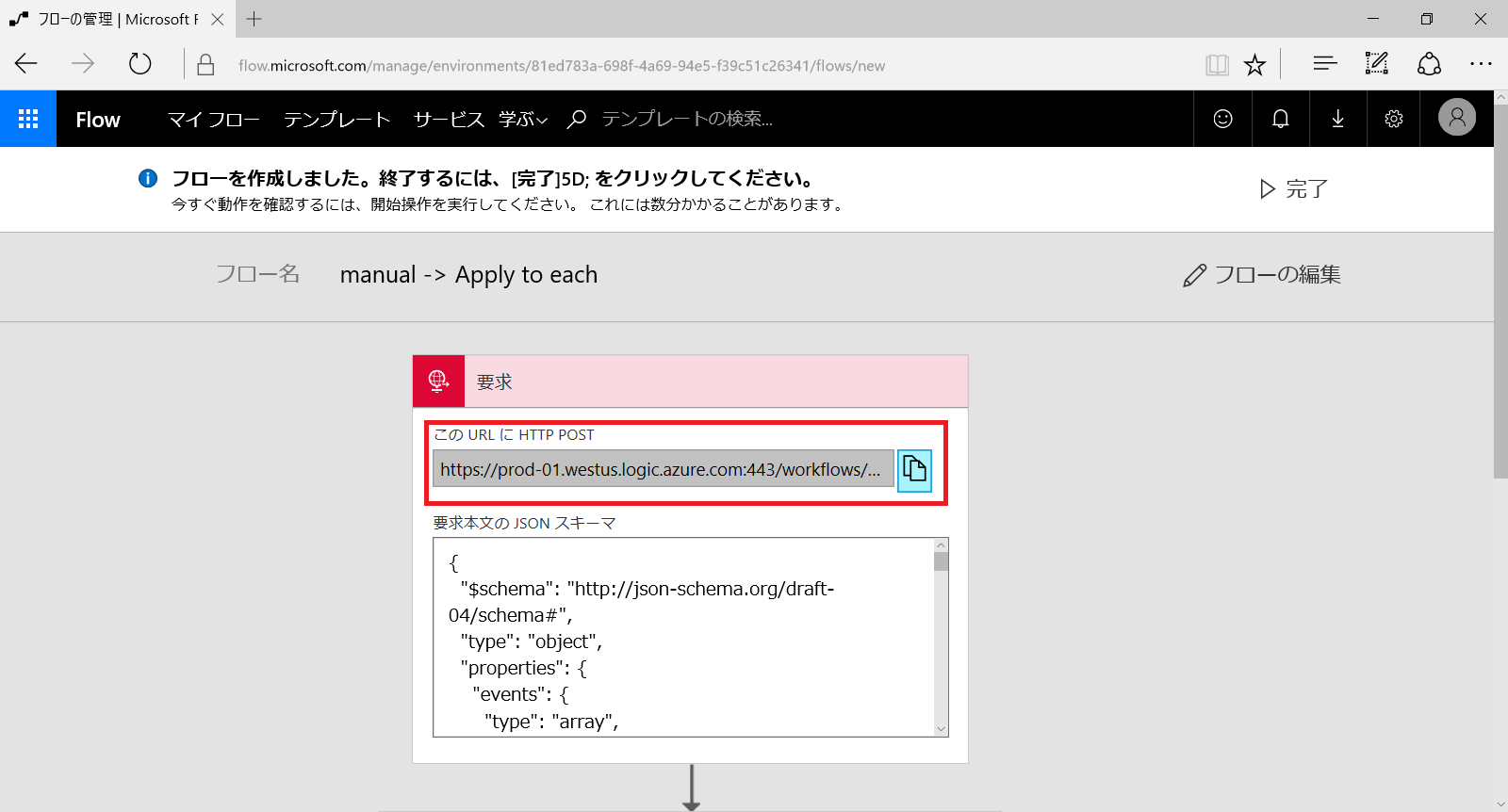
Task: Open the notifications bell
Action: [1280, 119]
